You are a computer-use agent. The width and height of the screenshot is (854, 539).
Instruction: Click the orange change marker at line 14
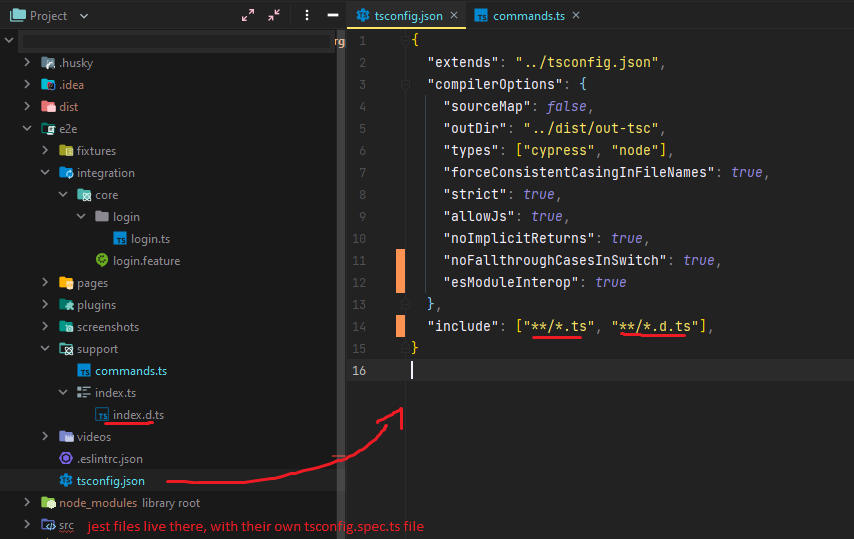pyautogui.click(x=400, y=326)
